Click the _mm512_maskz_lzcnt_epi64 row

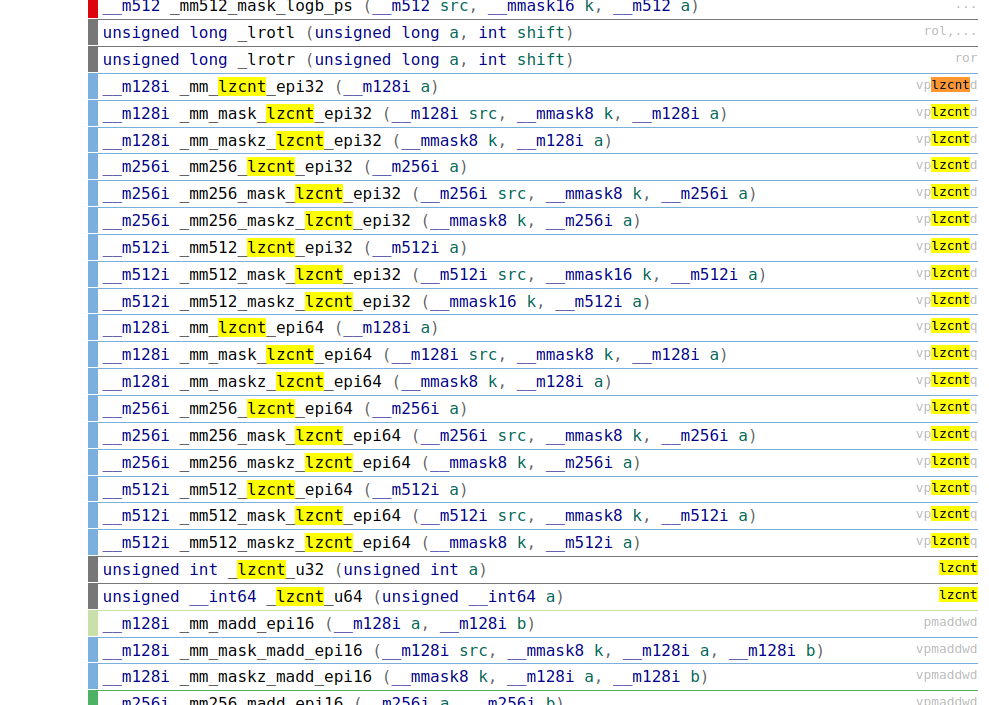[533, 544]
